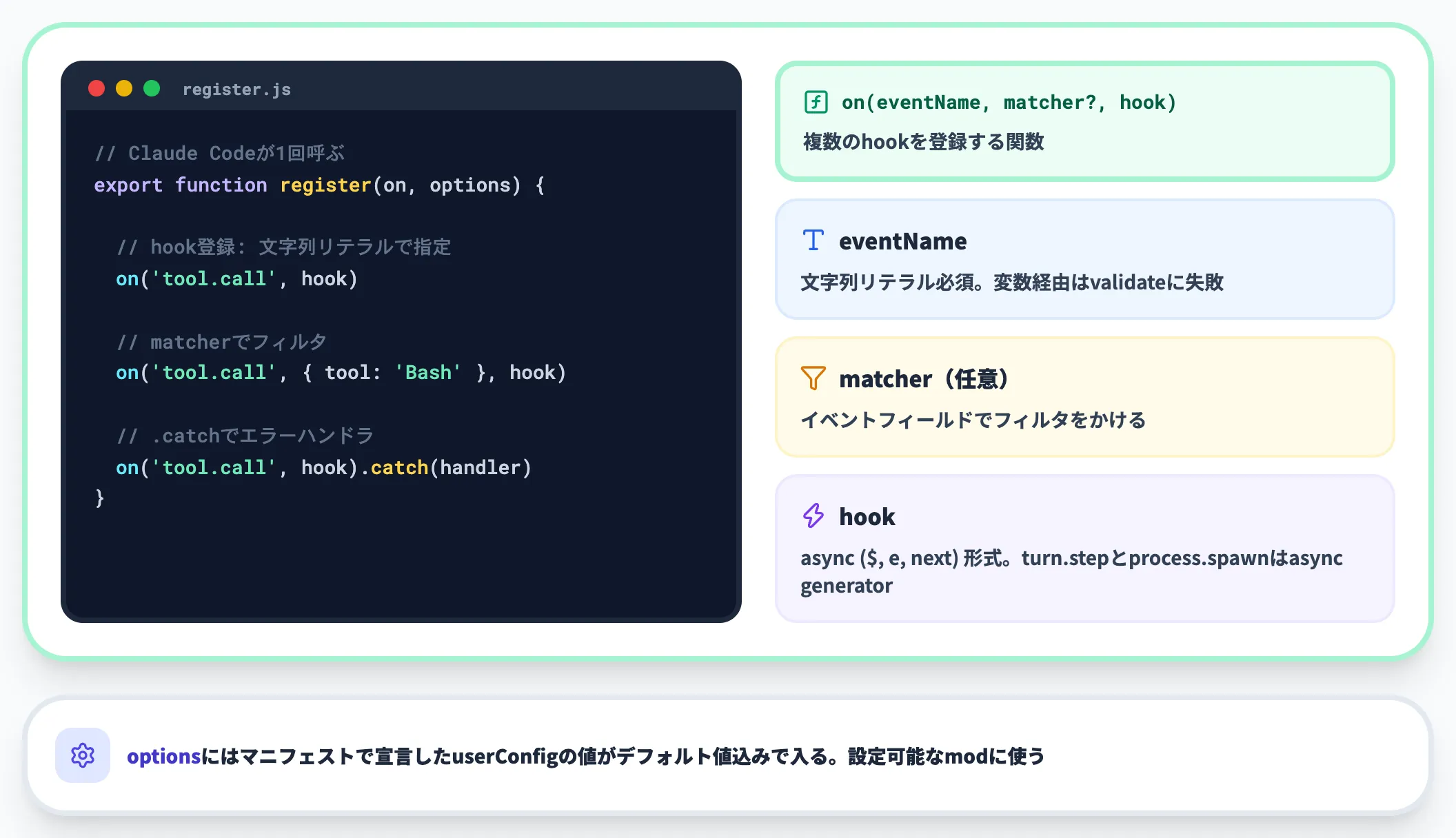Click the green window dot in register.js header
This screenshot has height=838, width=1456.
[152, 88]
